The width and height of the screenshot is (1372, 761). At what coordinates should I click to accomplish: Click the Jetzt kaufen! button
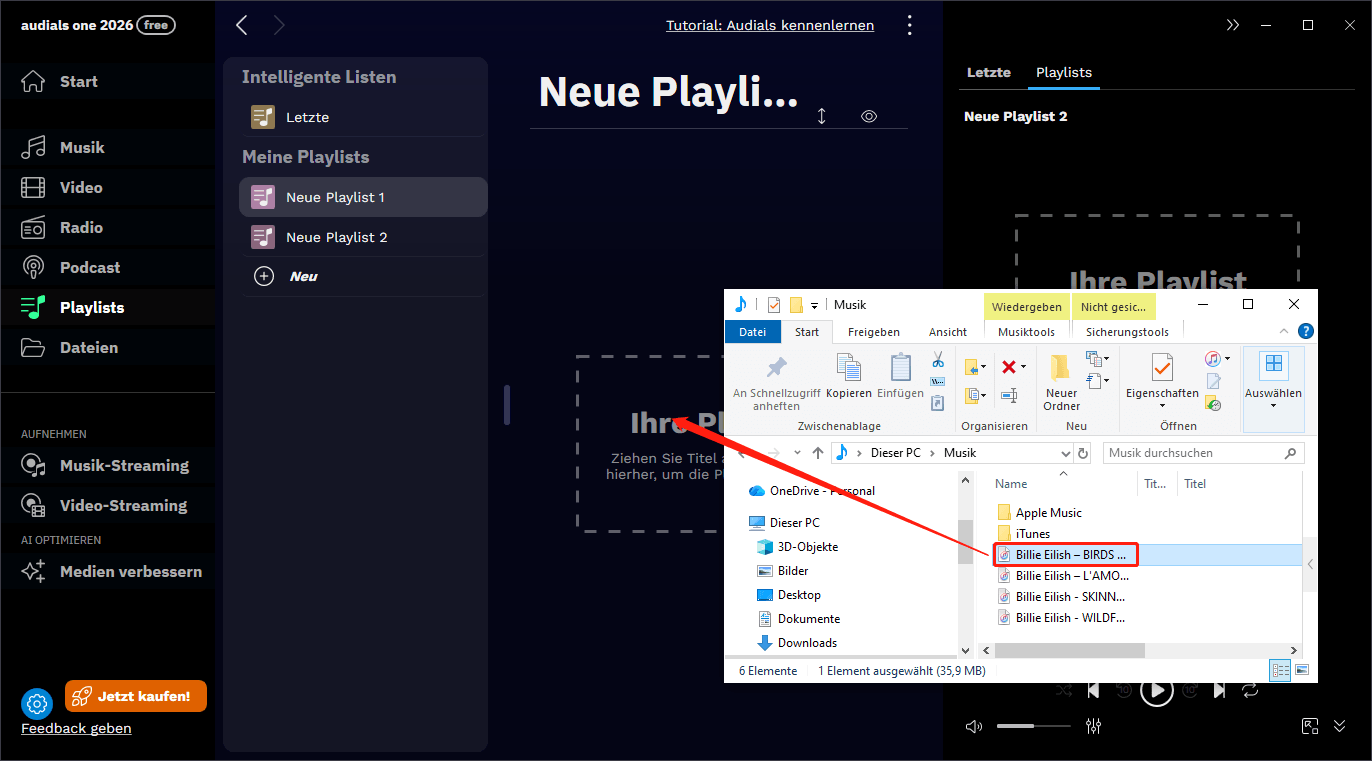(135, 695)
